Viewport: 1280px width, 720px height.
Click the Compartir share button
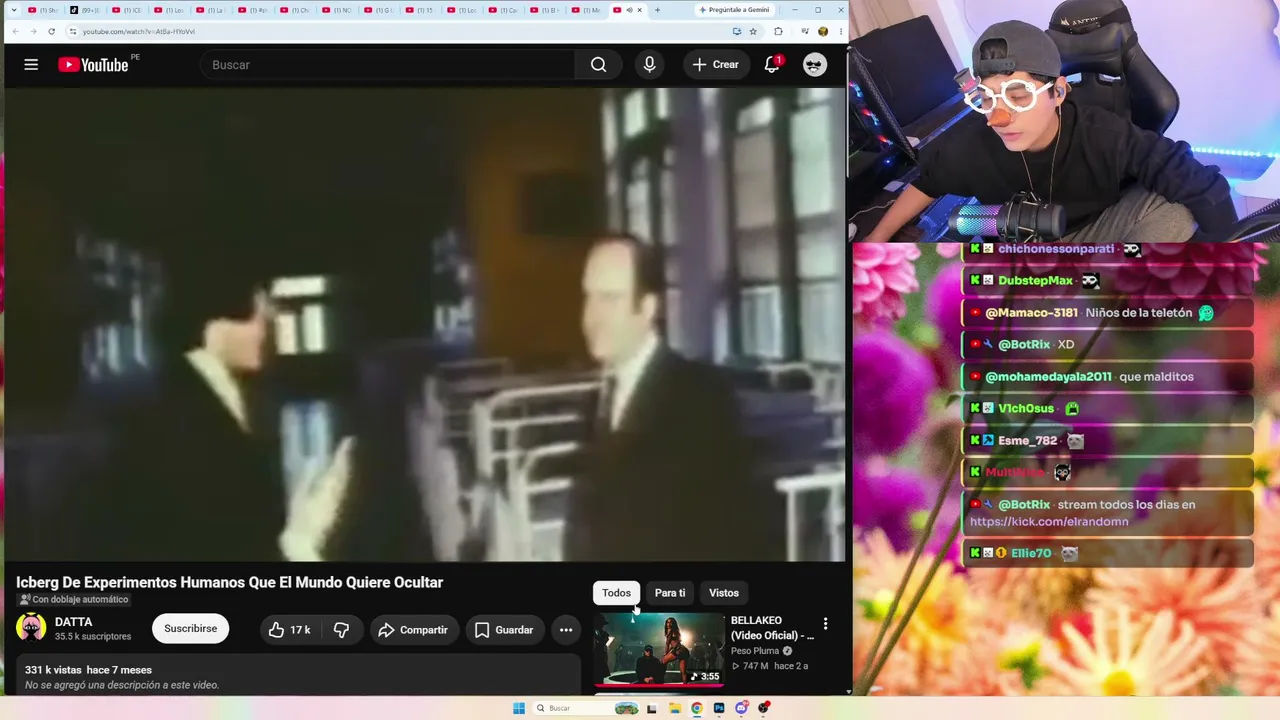coord(414,630)
